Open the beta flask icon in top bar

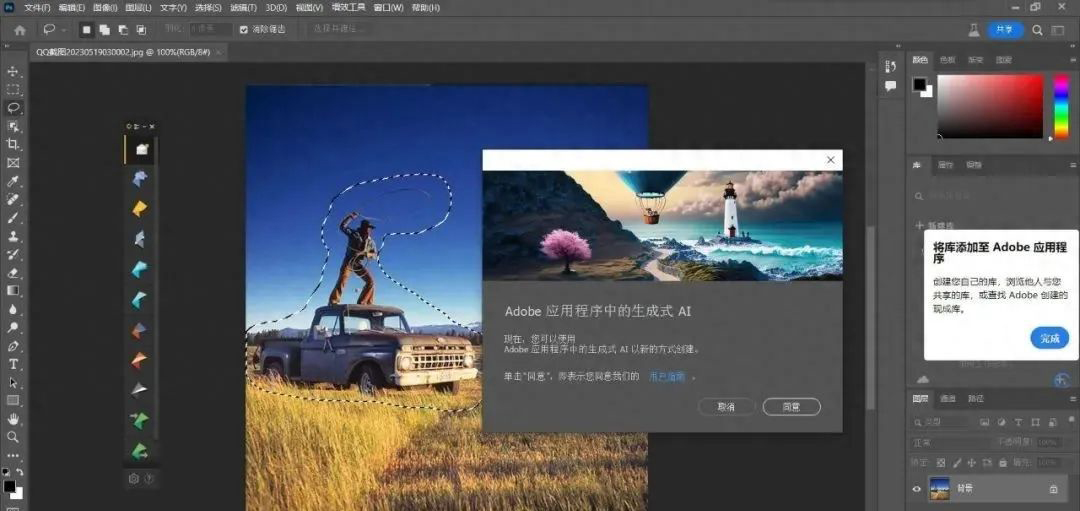click(x=973, y=30)
